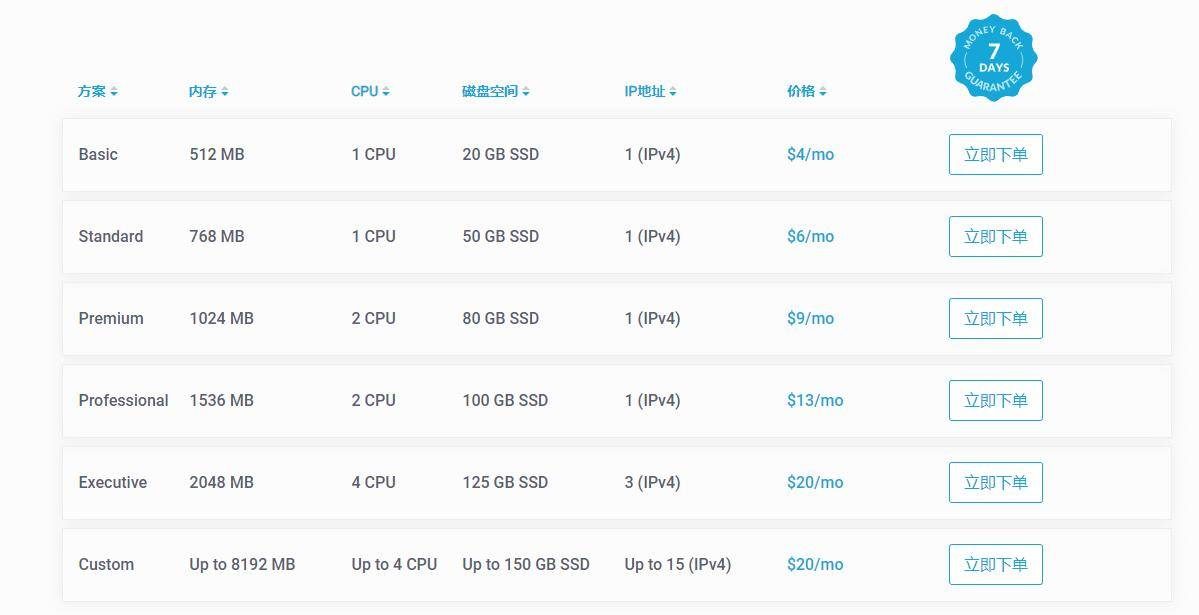The image size is (1199, 615).
Task: Click the 7 Days Money Back Guarantee badge
Action: click(993, 57)
